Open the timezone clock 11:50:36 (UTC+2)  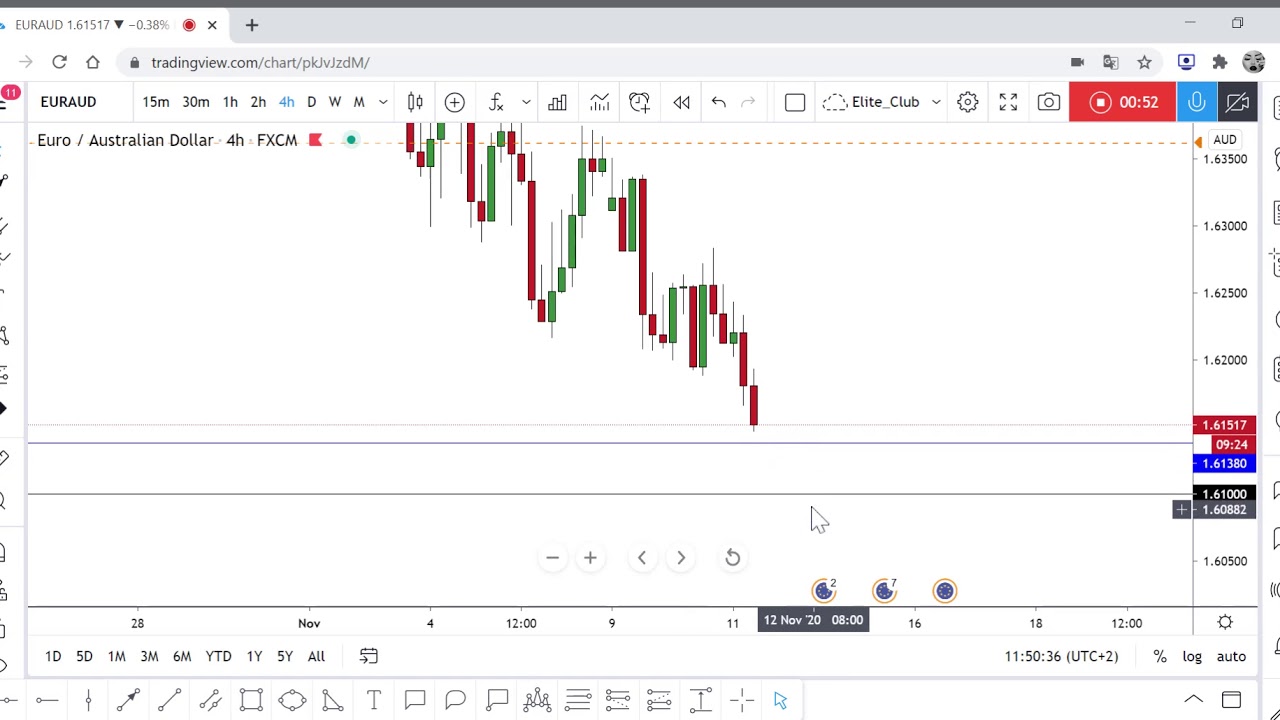click(1062, 656)
